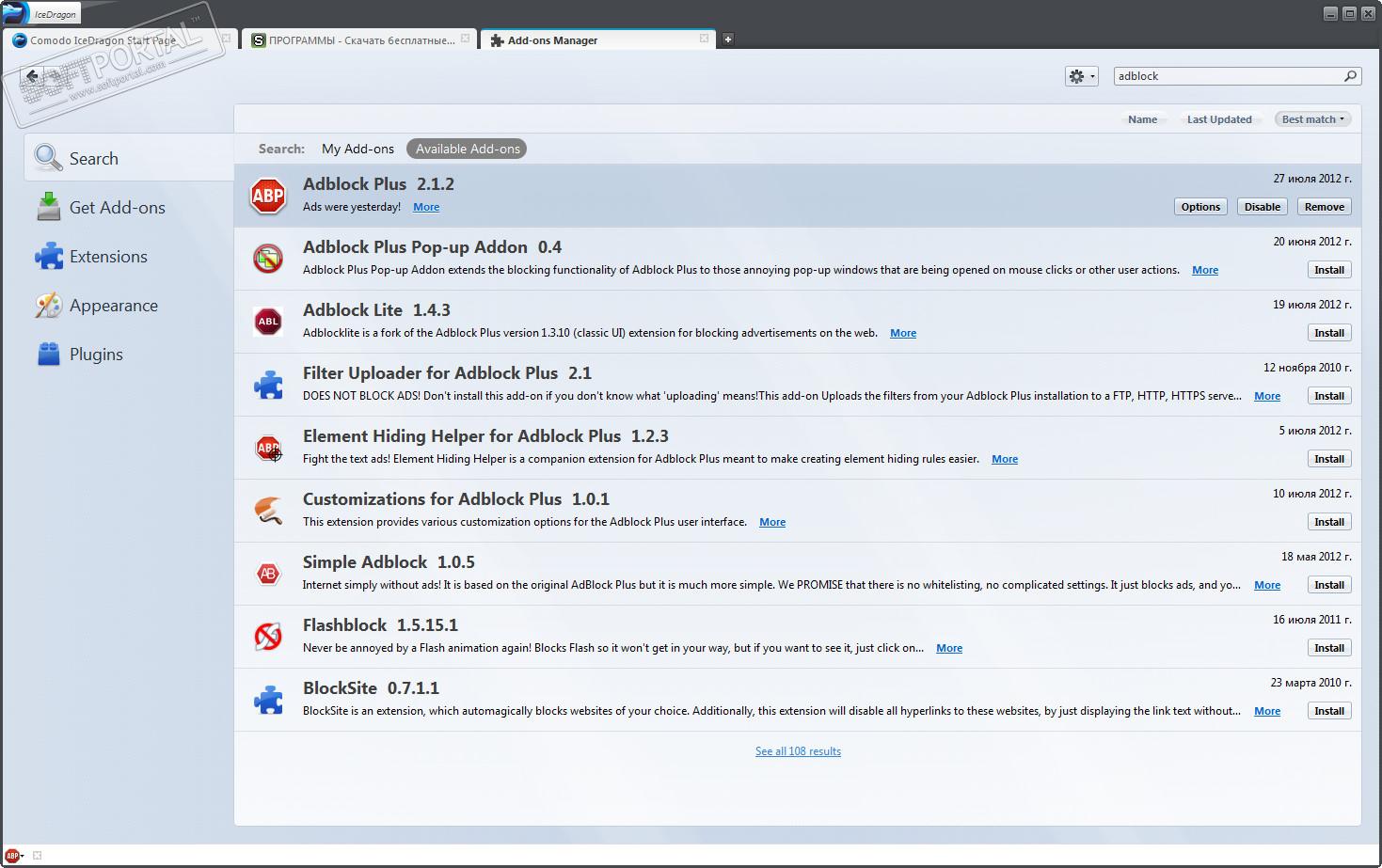The height and width of the screenshot is (868, 1382).
Task: Show Available Add-ons search results
Action: (x=468, y=149)
